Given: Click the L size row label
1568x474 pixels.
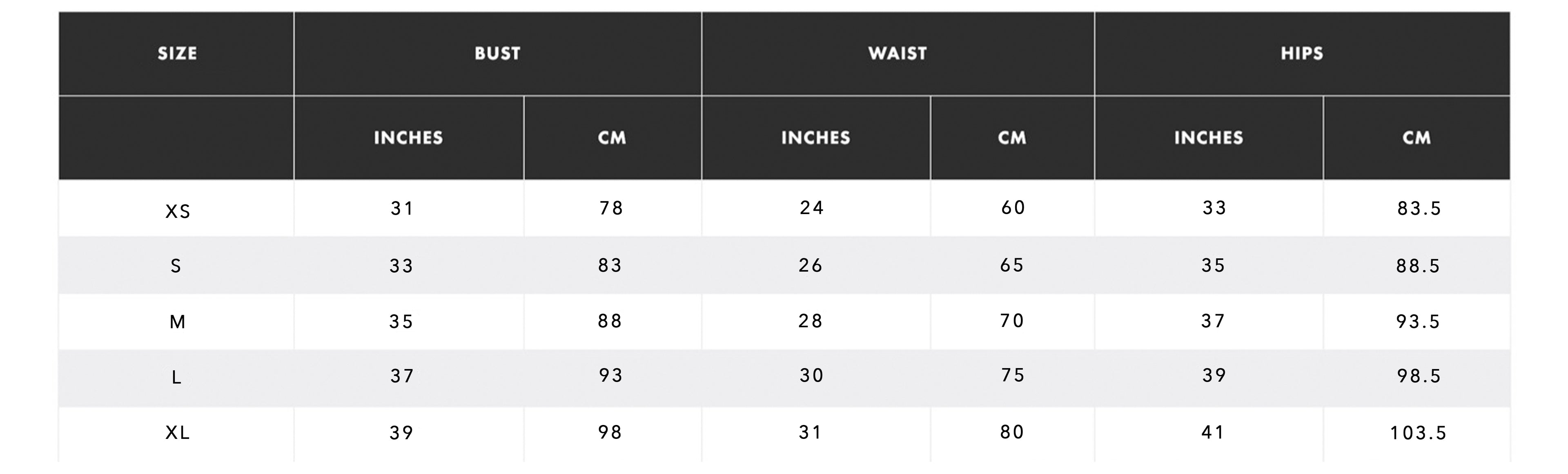Looking at the screenshot, I should (x=176, y=378).
